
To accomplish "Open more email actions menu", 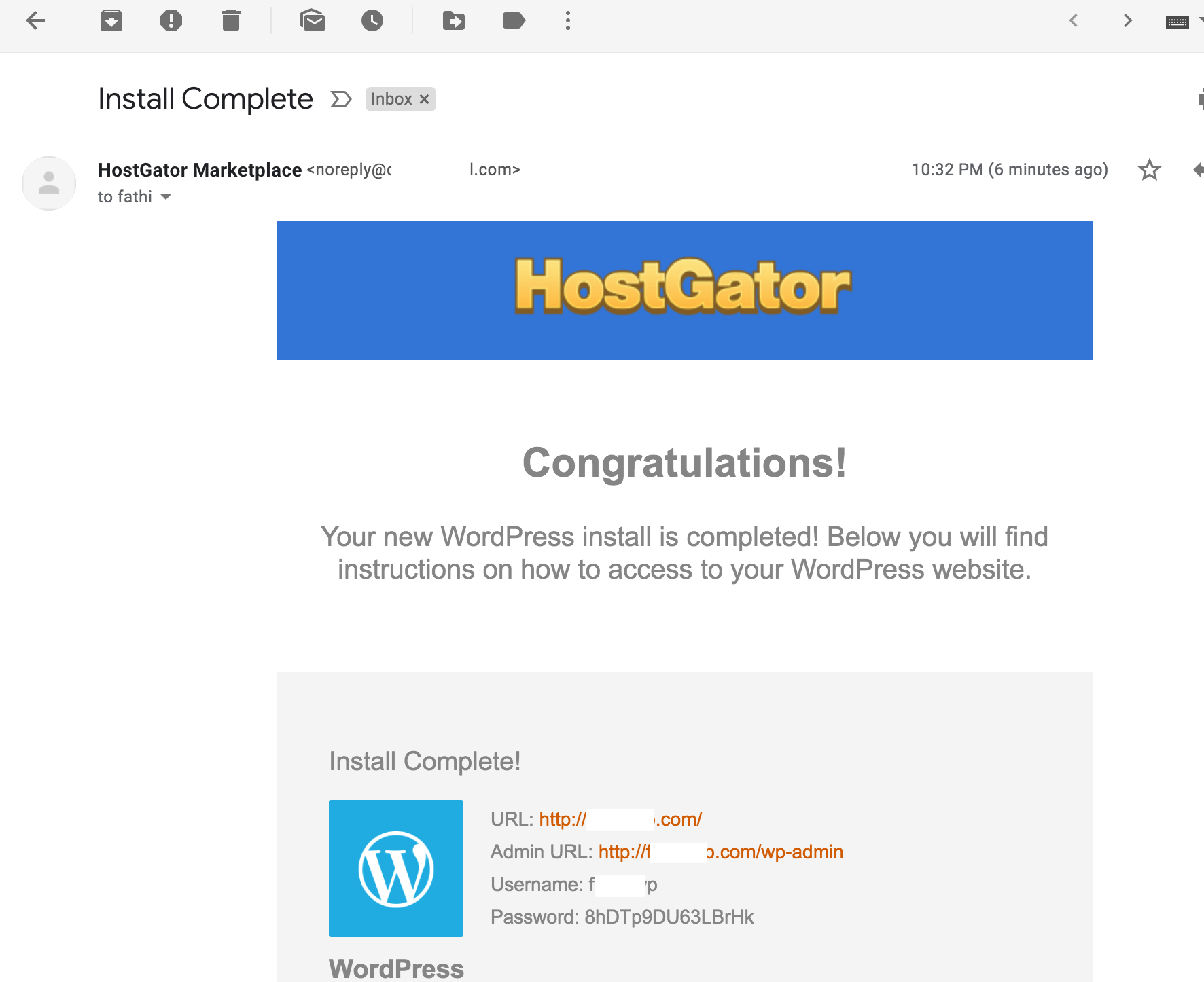I will point(568,20).
